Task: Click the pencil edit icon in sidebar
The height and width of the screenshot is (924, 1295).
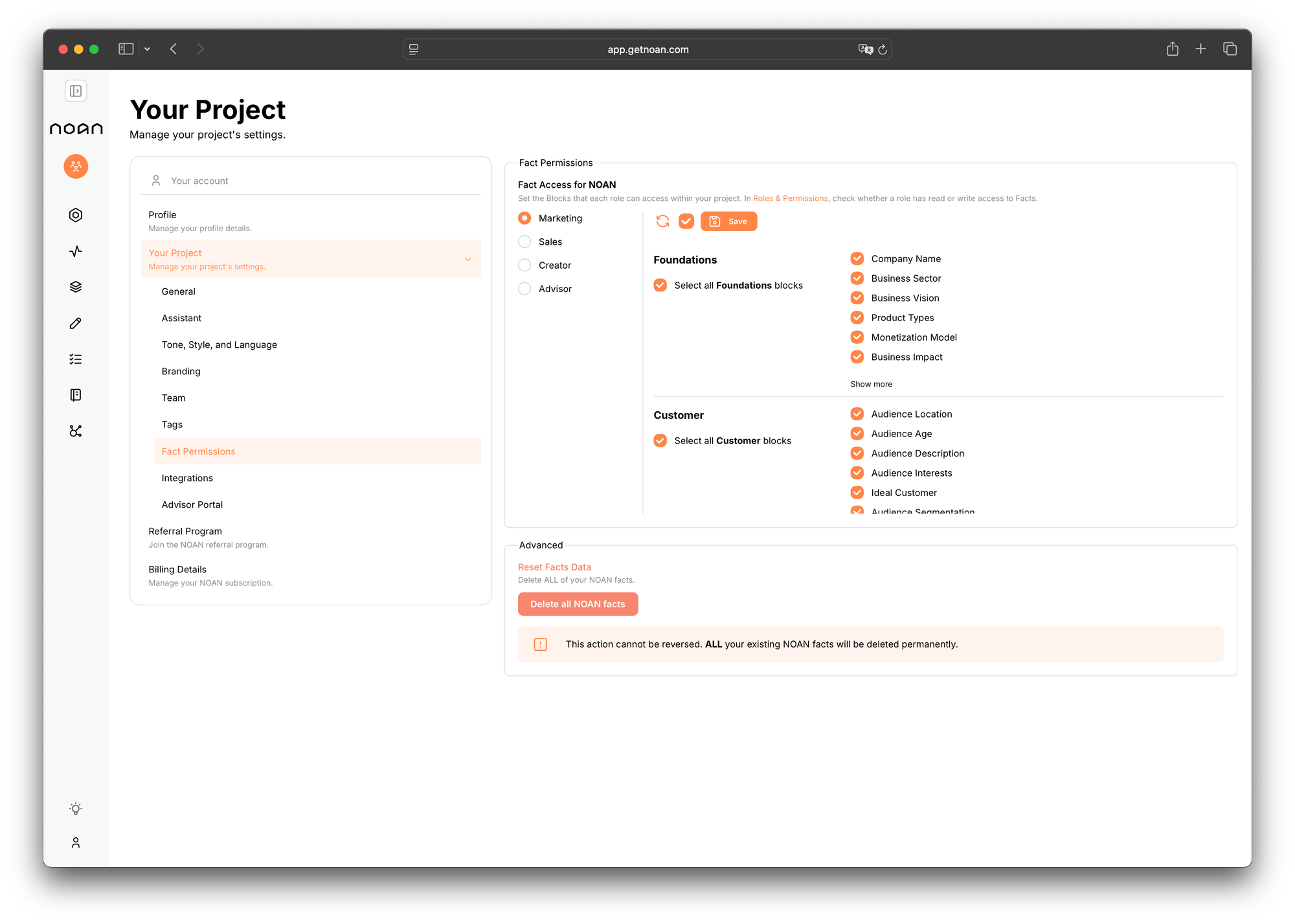Action: (x=76, y=323)
